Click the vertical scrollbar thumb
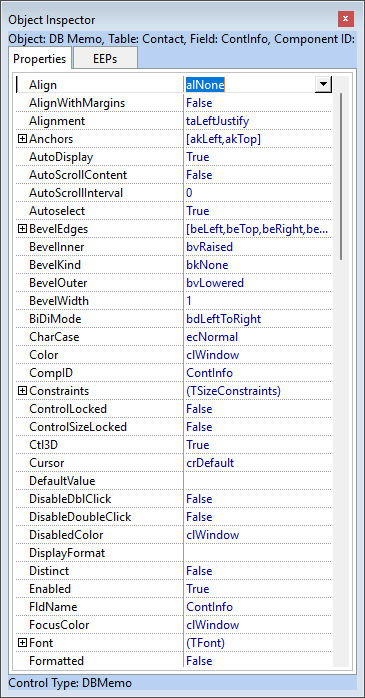The width and height of the screenshot is (365, 698). click(341, 176)
